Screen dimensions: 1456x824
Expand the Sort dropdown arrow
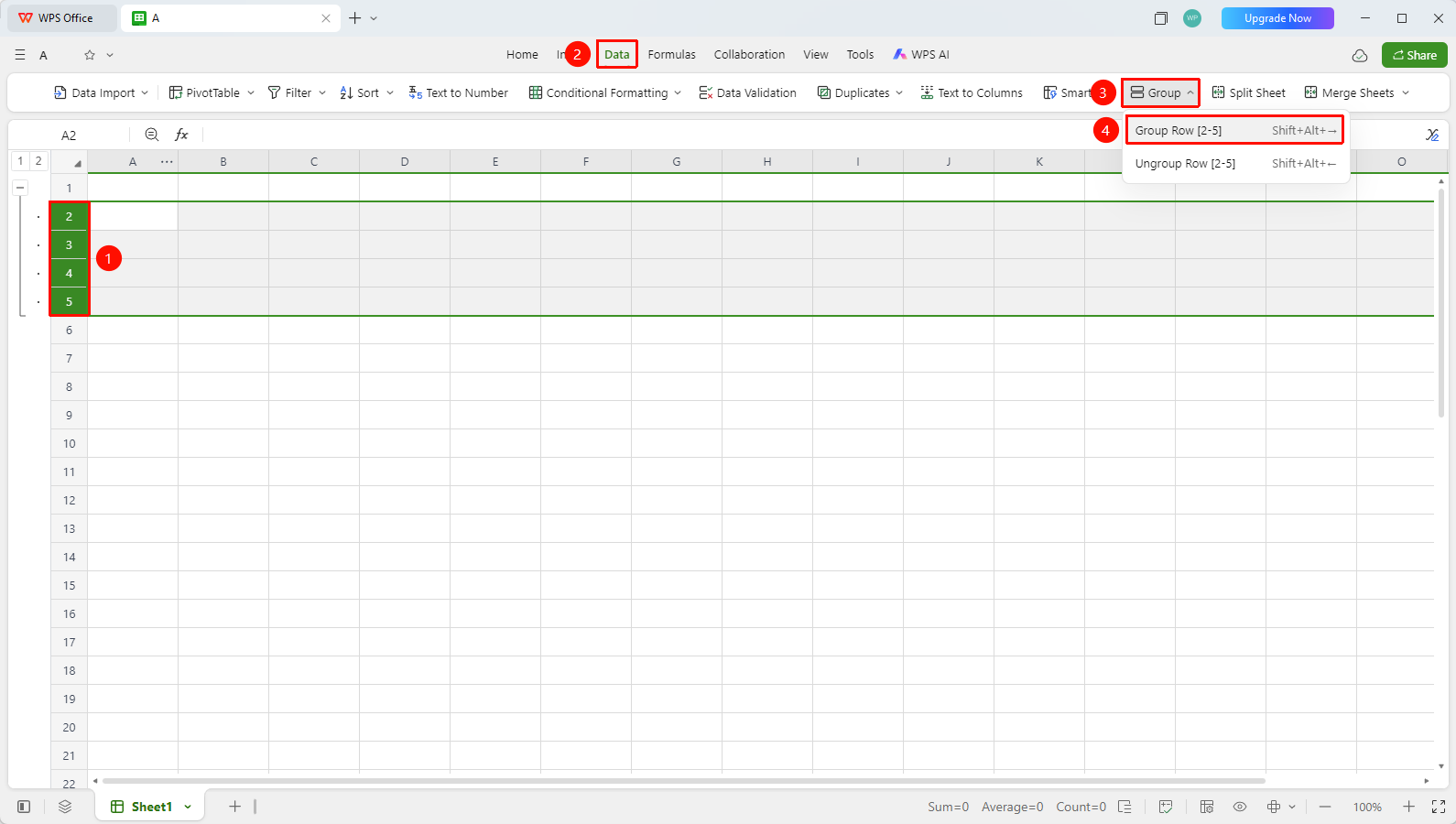coord(390,92)
